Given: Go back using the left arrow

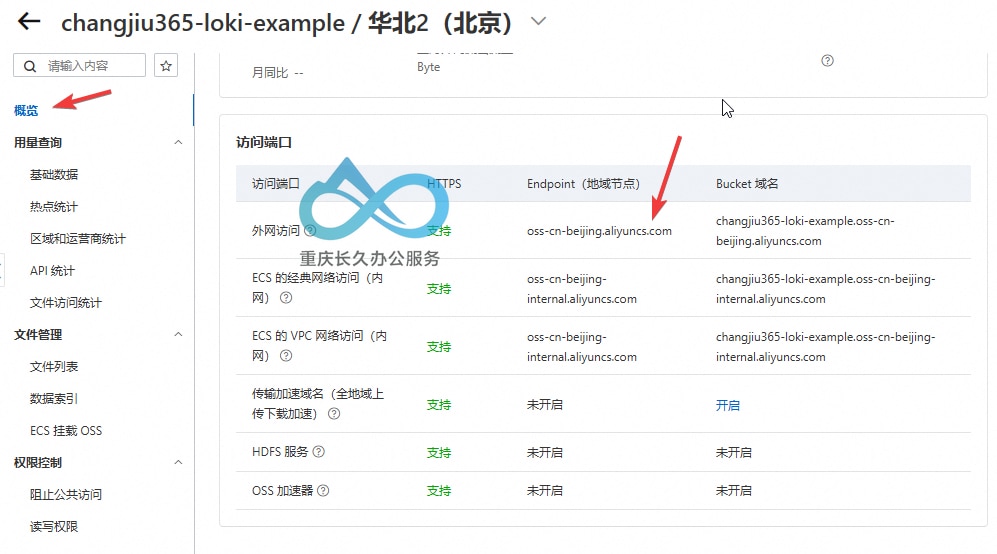Looking at the screenshot, I should pyautogui.click(x=29, y=22).
